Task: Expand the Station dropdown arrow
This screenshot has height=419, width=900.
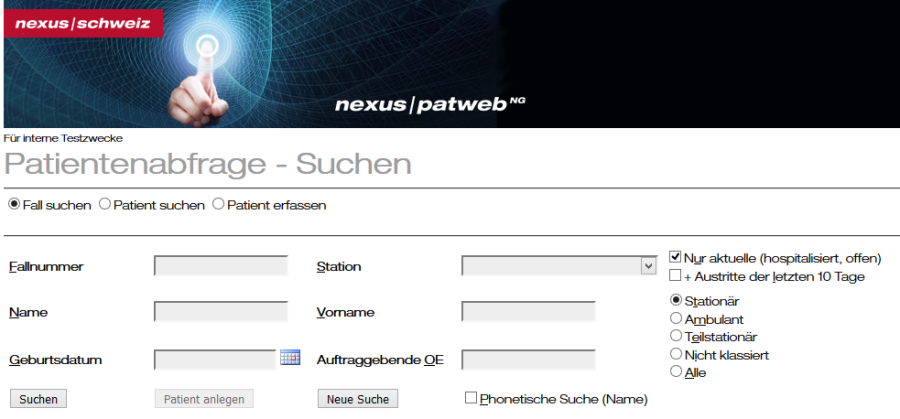Action: pyautogui.click(x=649, y=266)
